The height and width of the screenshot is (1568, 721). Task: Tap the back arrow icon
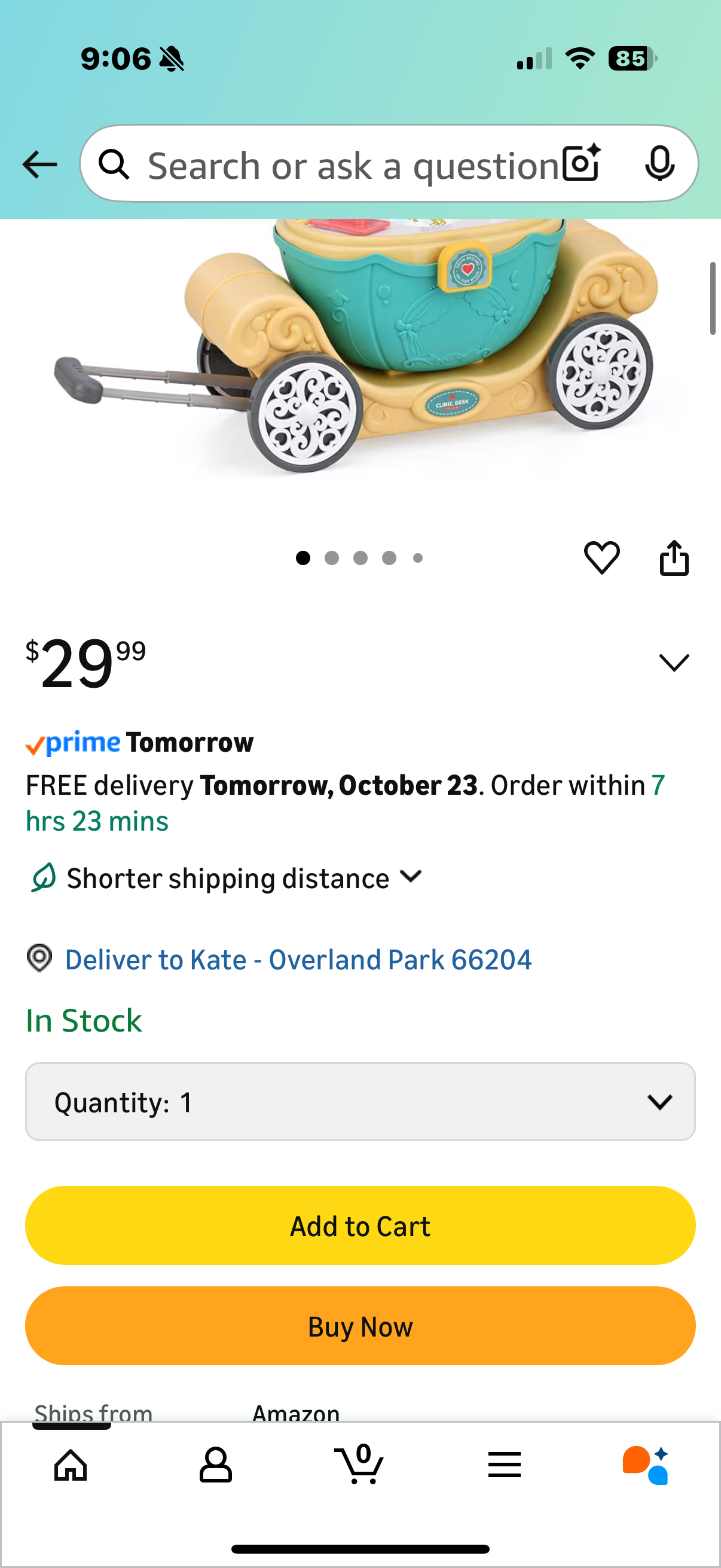pos(39,164)
